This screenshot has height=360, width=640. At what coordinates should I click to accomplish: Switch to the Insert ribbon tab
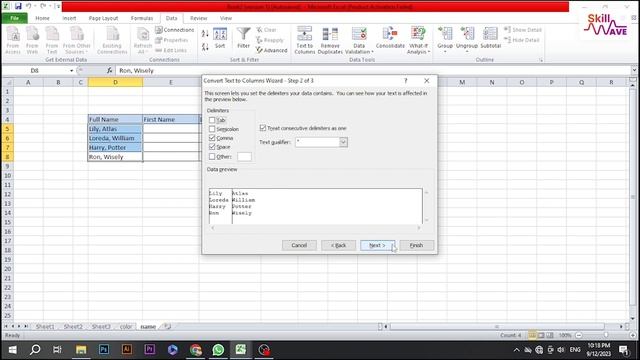coord(69,18)
